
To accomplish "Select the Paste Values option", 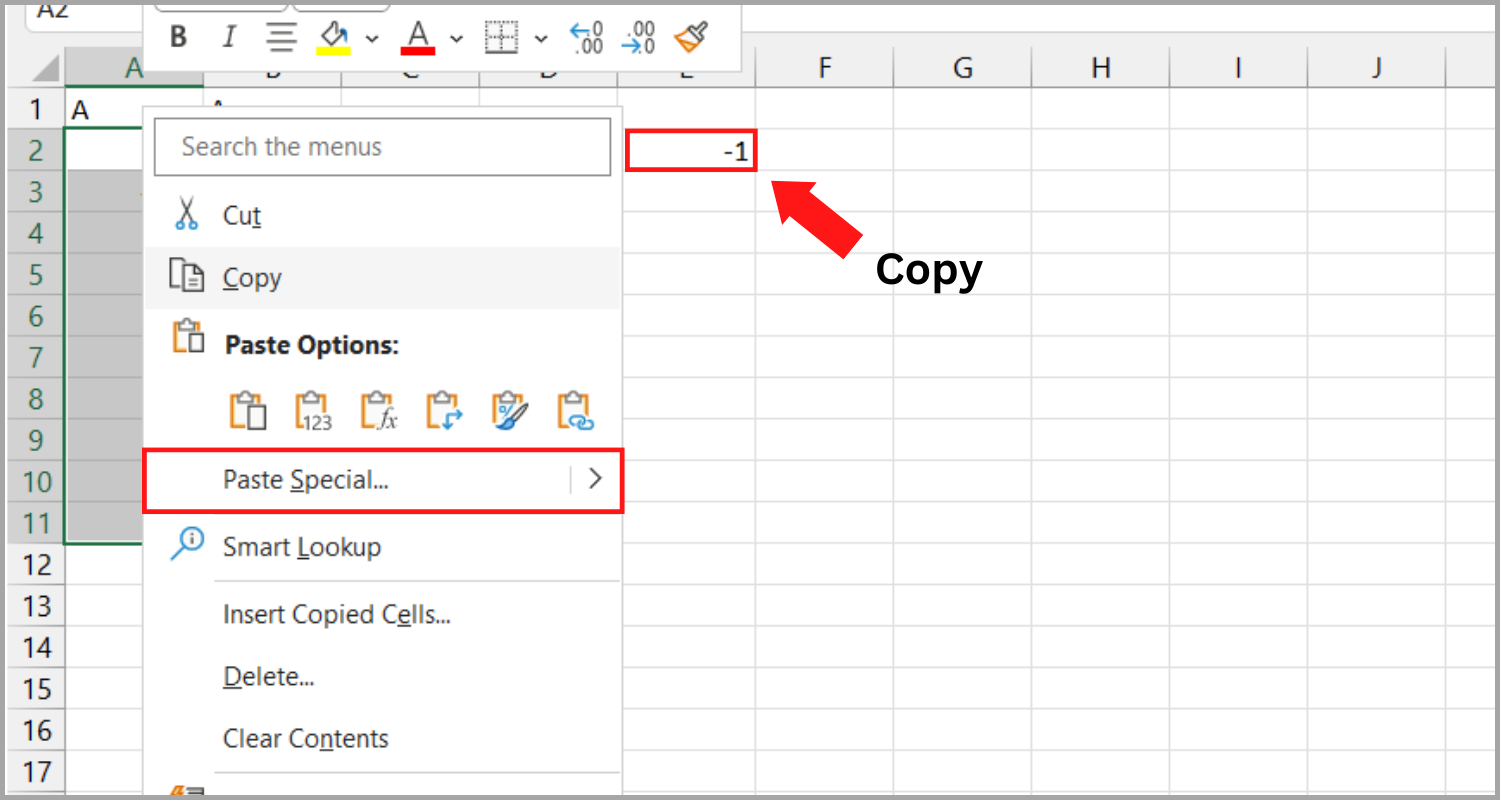I will (x=312, y=410).
